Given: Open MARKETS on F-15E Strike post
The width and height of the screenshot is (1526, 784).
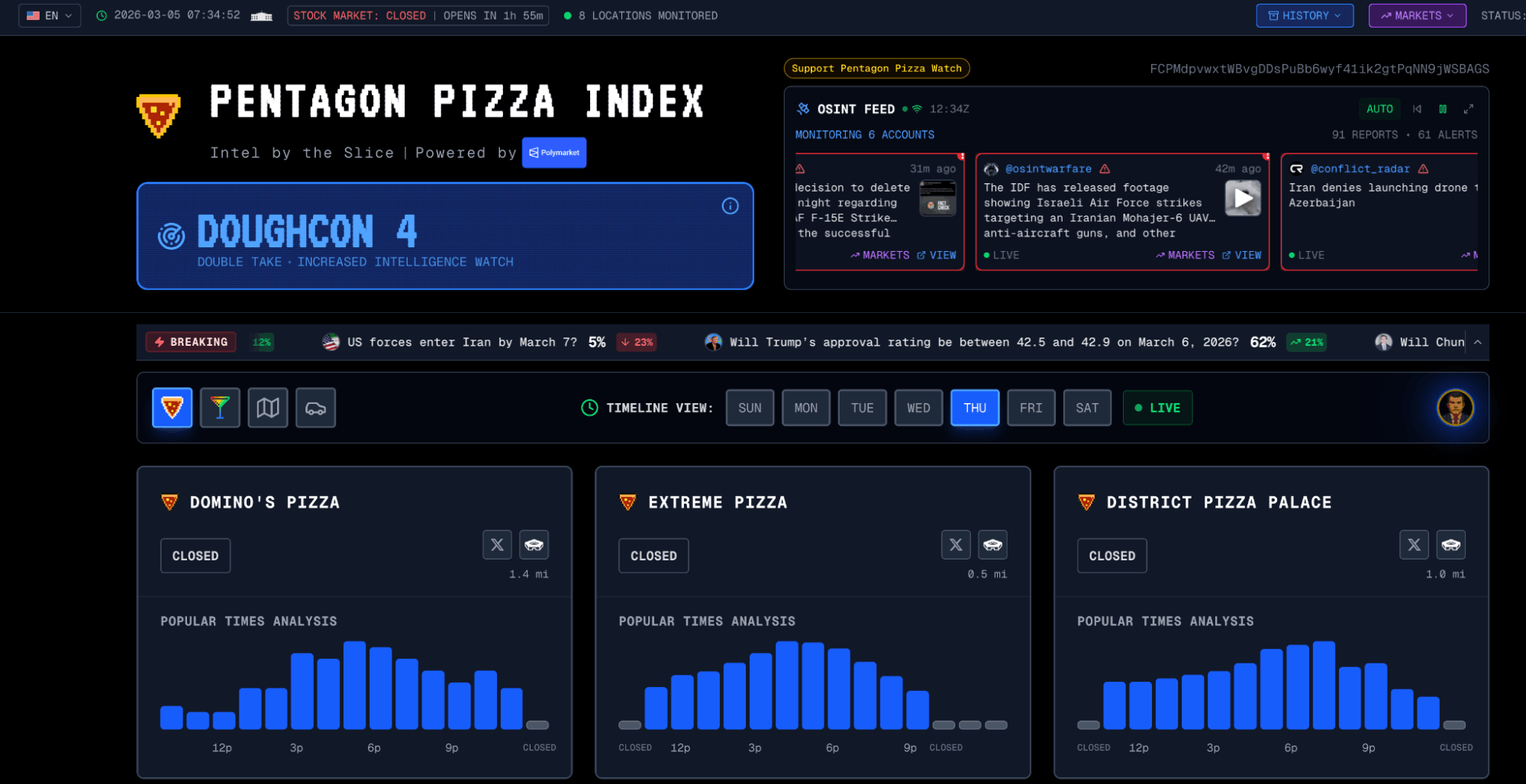Looking at the screenshot, I should pos(879,255).
